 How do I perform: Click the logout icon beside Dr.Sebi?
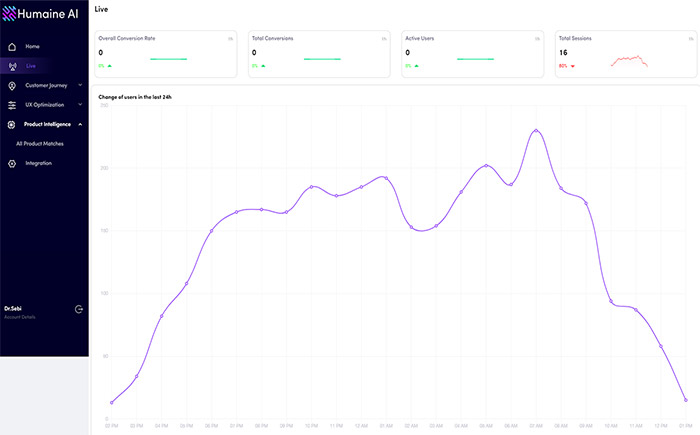click(79, 309)
